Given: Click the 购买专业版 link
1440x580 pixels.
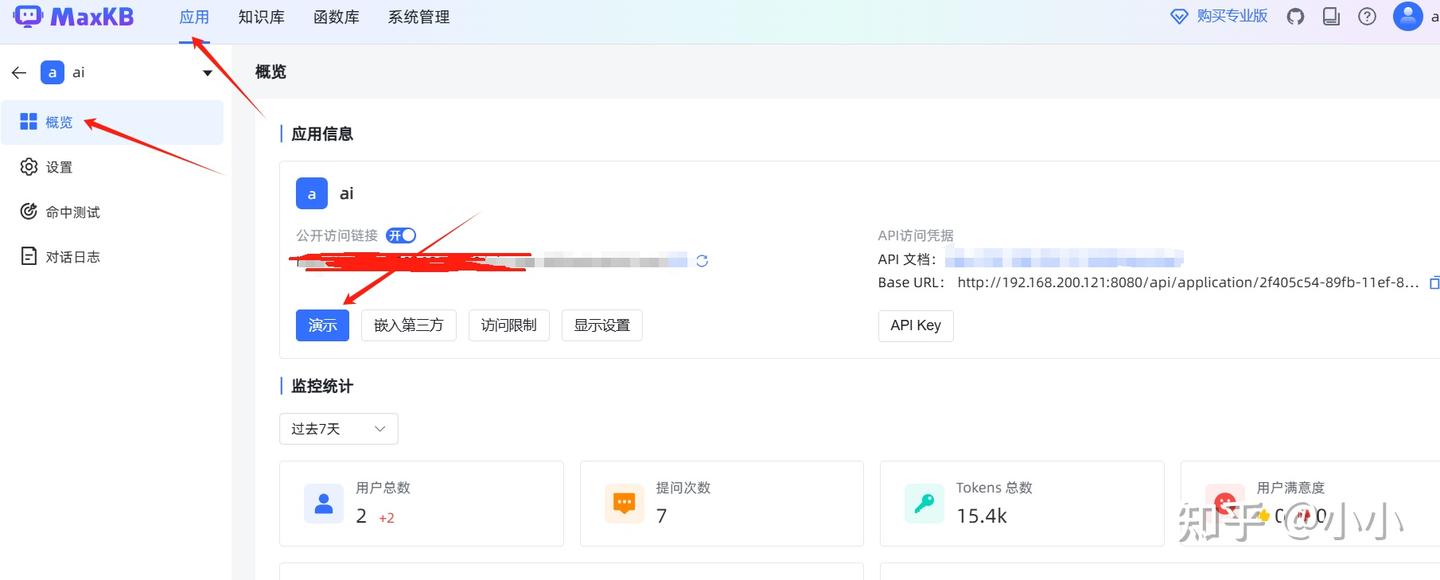Looking at the screenshot, I should (1219, 16).
